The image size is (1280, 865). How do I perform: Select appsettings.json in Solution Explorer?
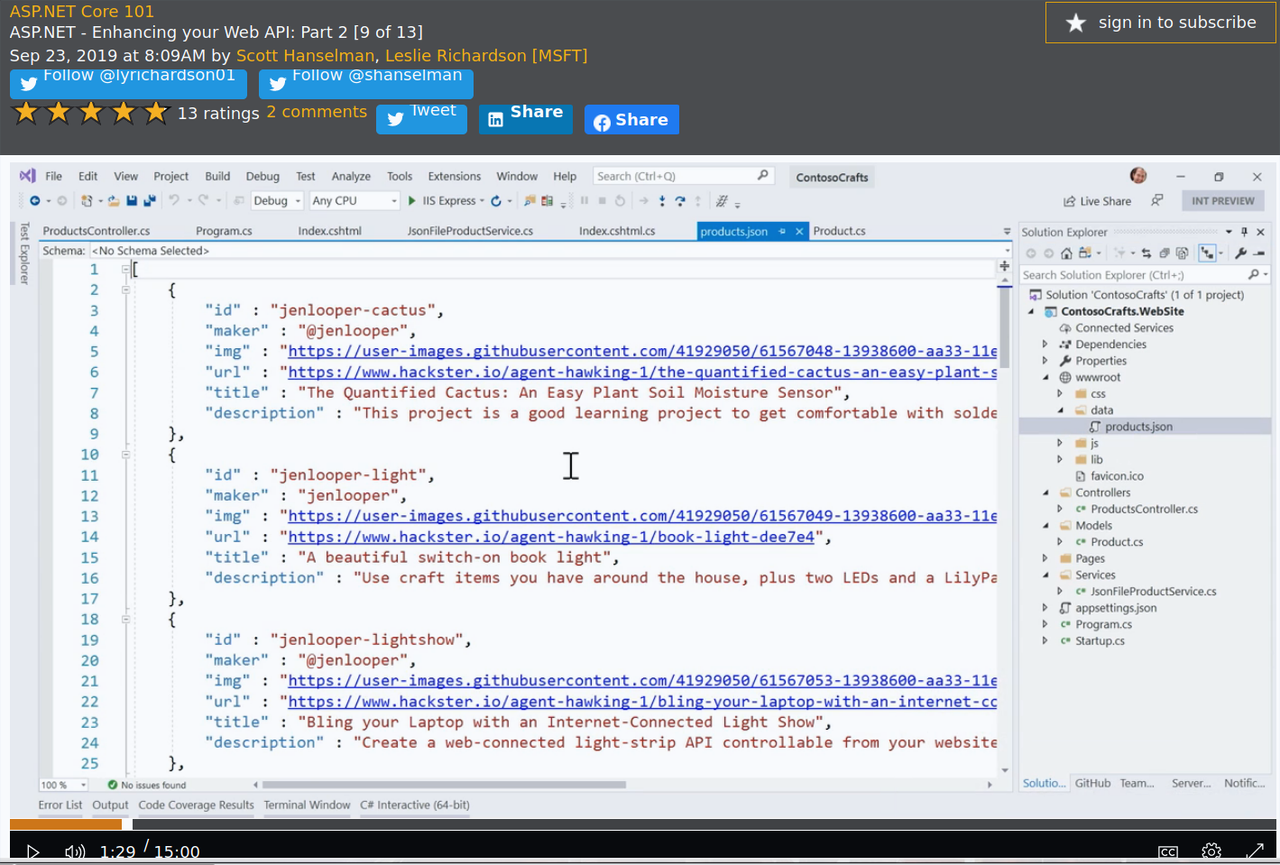pos(1115,608)
